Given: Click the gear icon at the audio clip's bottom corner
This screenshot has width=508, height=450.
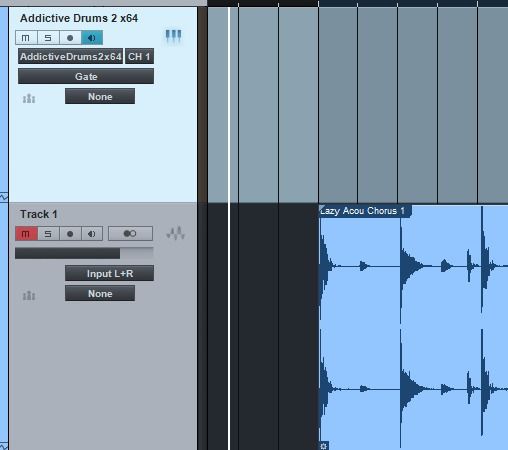Looking at the screenshot, I should (x=324, y=446).
